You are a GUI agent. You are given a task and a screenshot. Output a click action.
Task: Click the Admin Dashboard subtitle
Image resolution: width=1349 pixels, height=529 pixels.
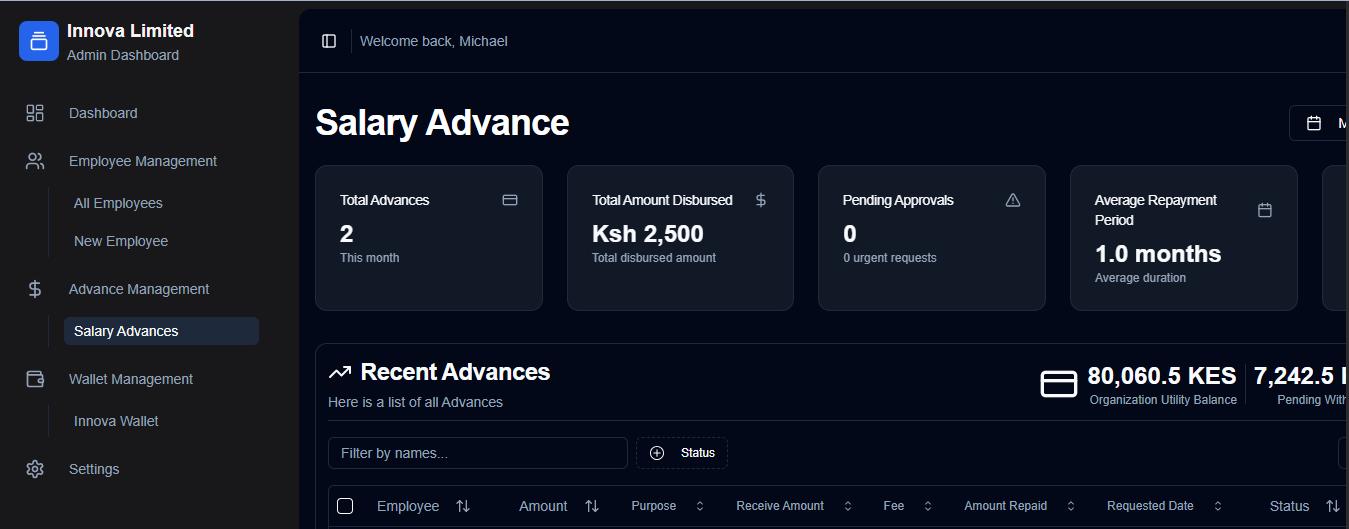coord(123,55)
